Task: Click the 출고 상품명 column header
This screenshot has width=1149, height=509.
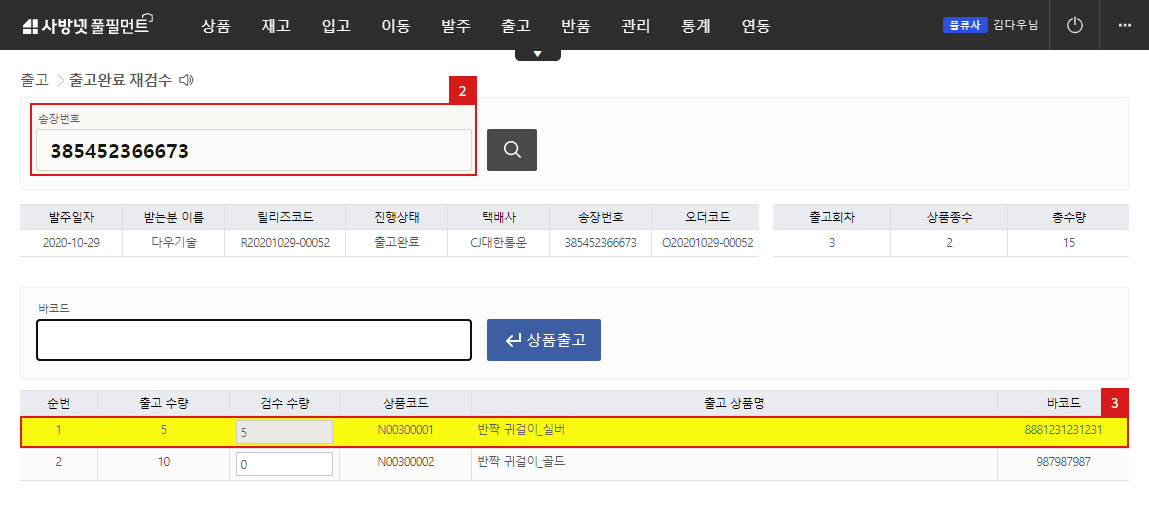Action: 734,403
